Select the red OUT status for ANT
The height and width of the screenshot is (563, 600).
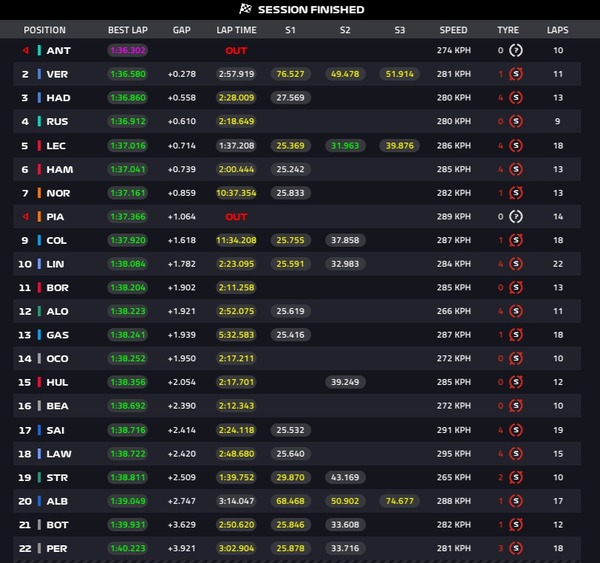(236, 51)
